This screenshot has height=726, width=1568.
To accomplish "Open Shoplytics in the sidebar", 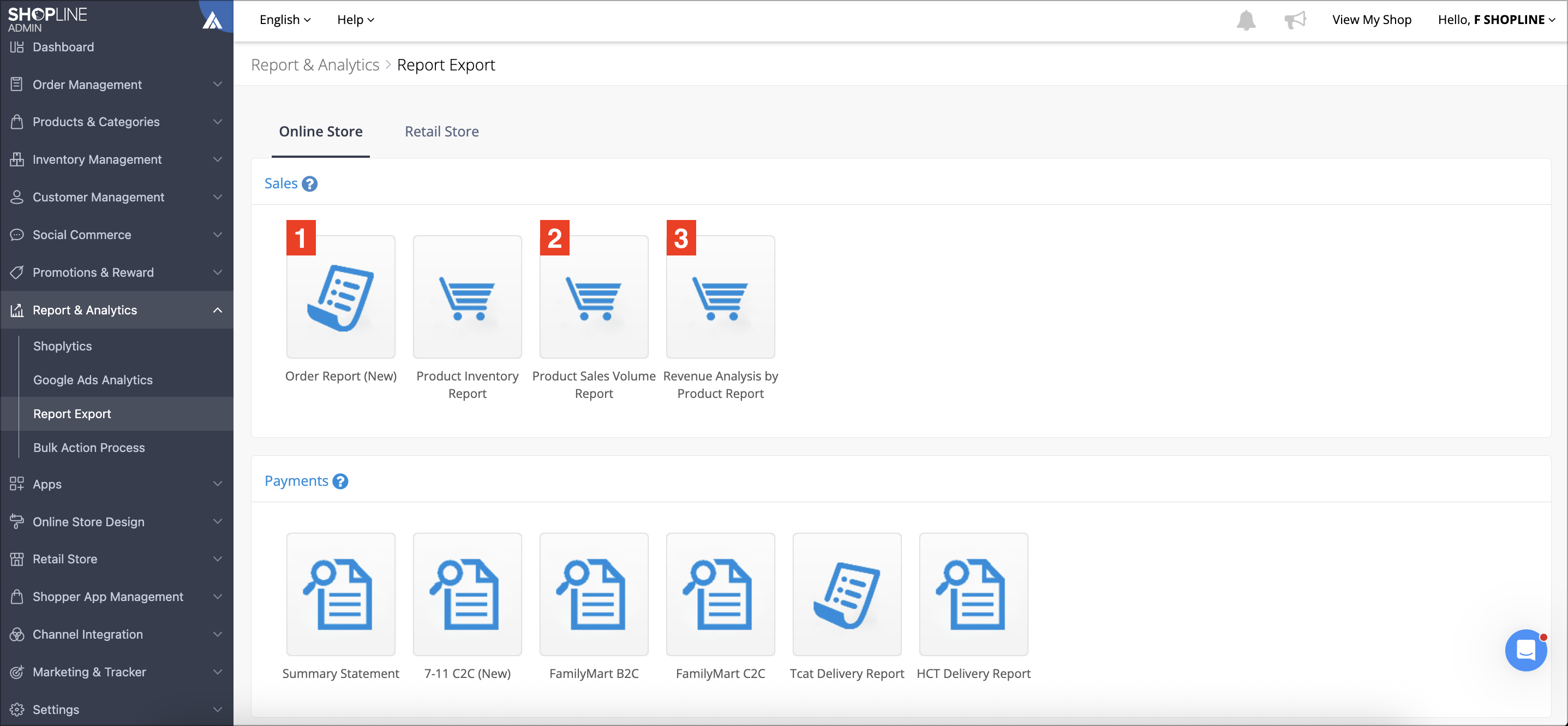I will pos(63,346).
